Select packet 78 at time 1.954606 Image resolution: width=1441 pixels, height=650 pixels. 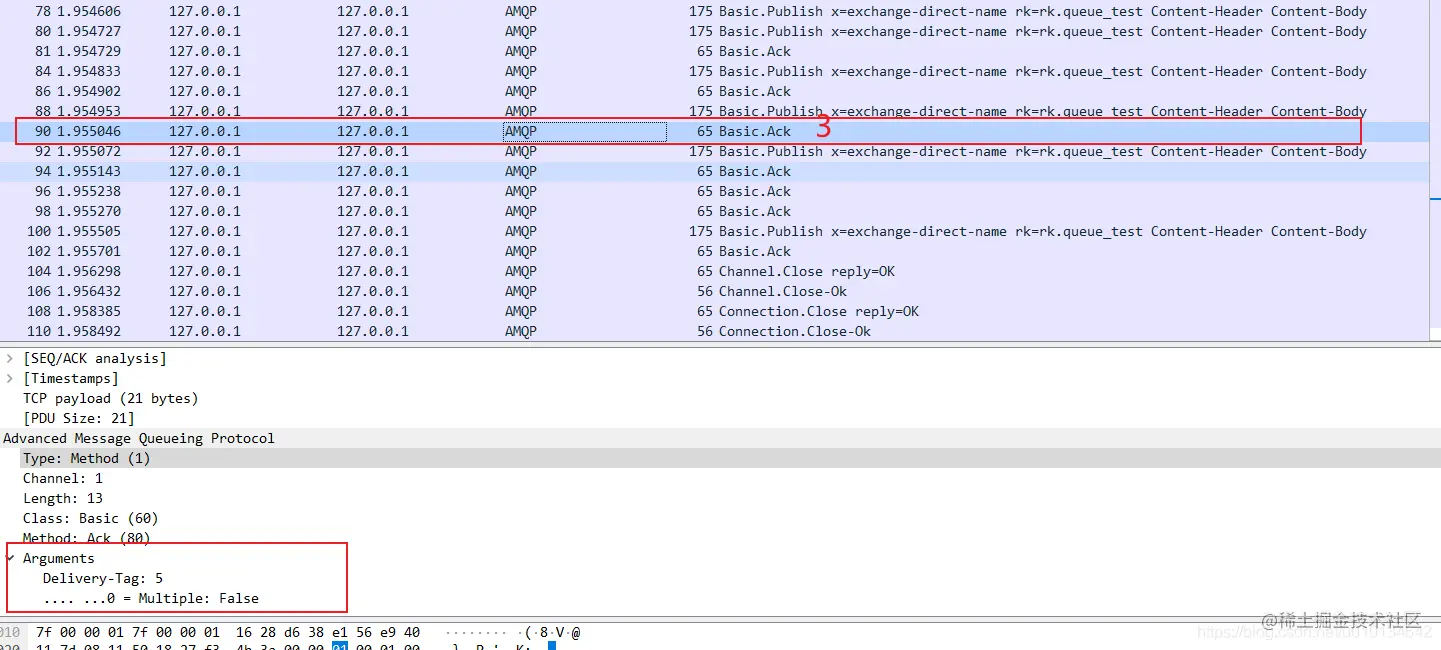[714, 11]
